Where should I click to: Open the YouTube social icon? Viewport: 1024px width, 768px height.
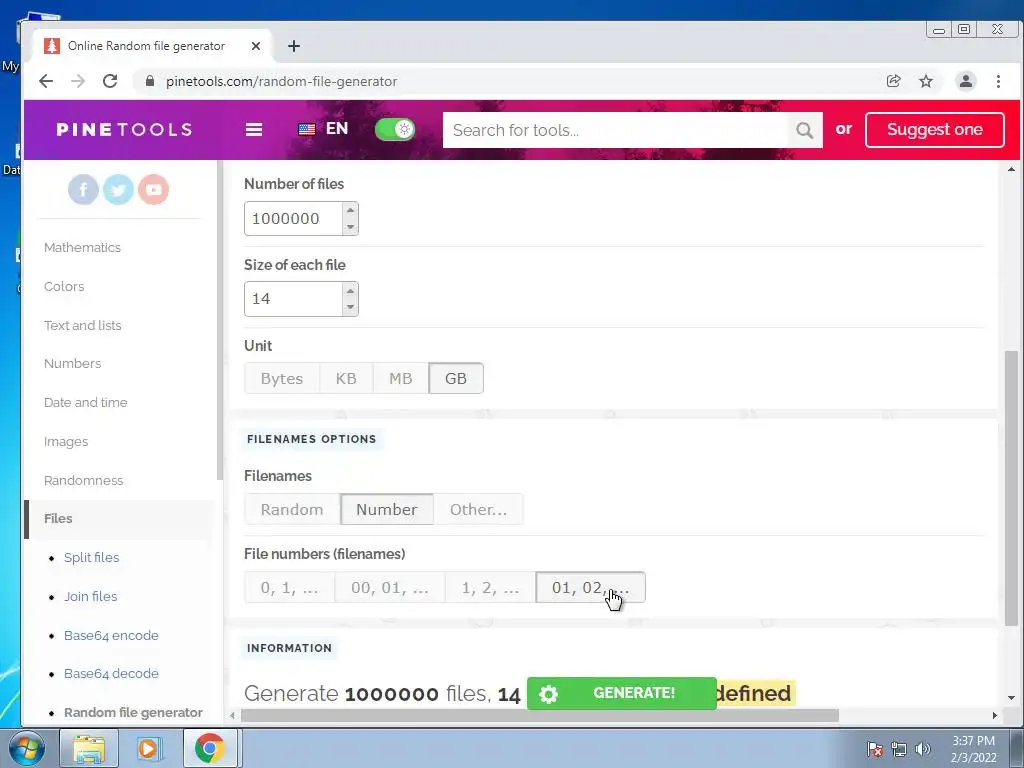[153, 190]
